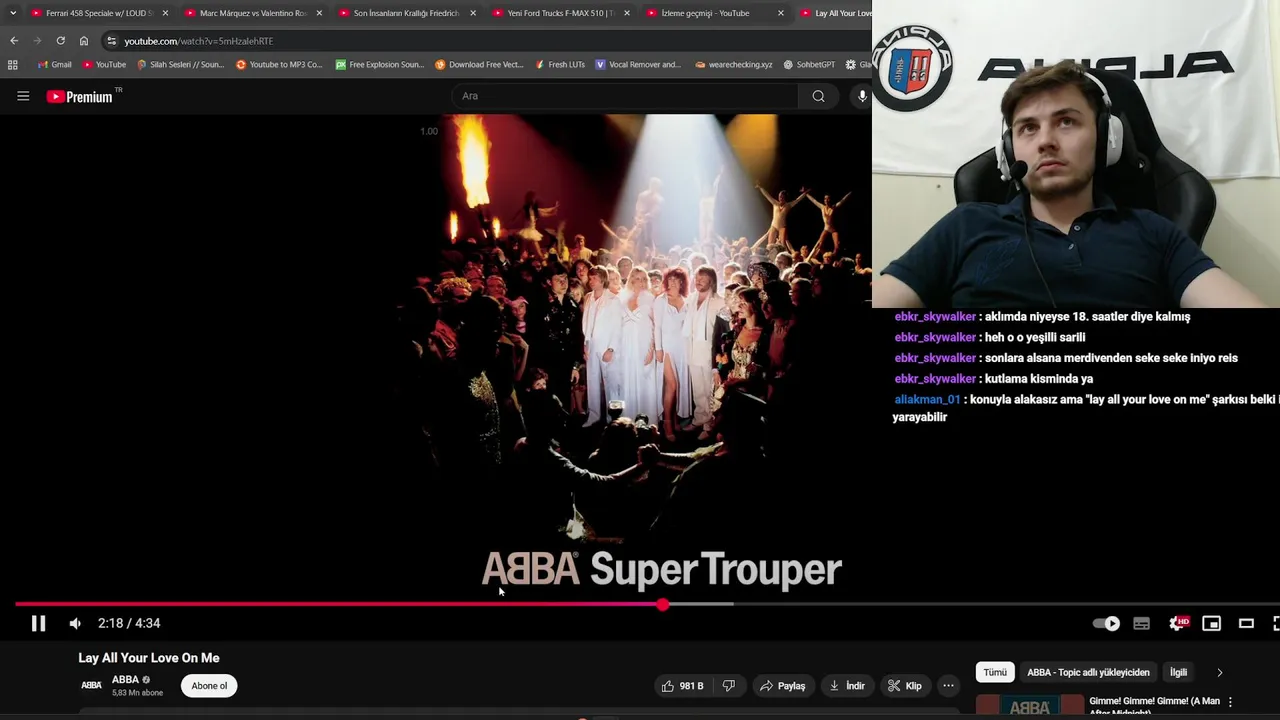Viewport: 1280px width, 720px height.
Task: Start voice search with the microphone icon
Action: coord(862,96)
